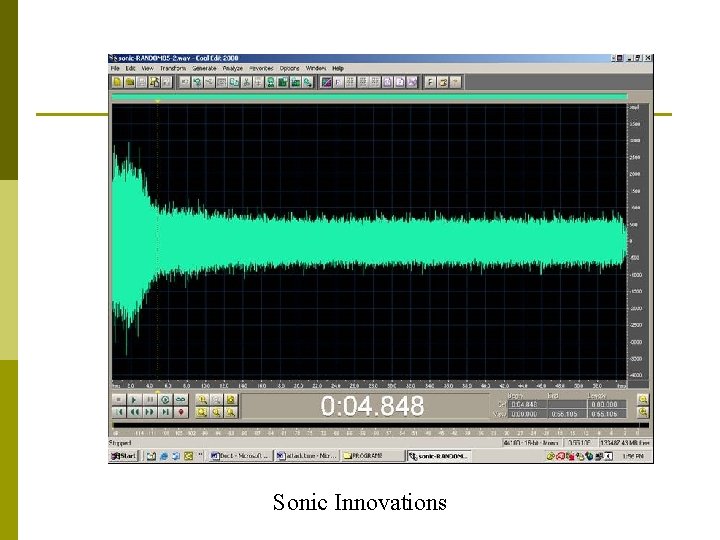This screenshot has width=720, height=540.
Task: Click the top-right zoom full icon
Action: point(231,400)
